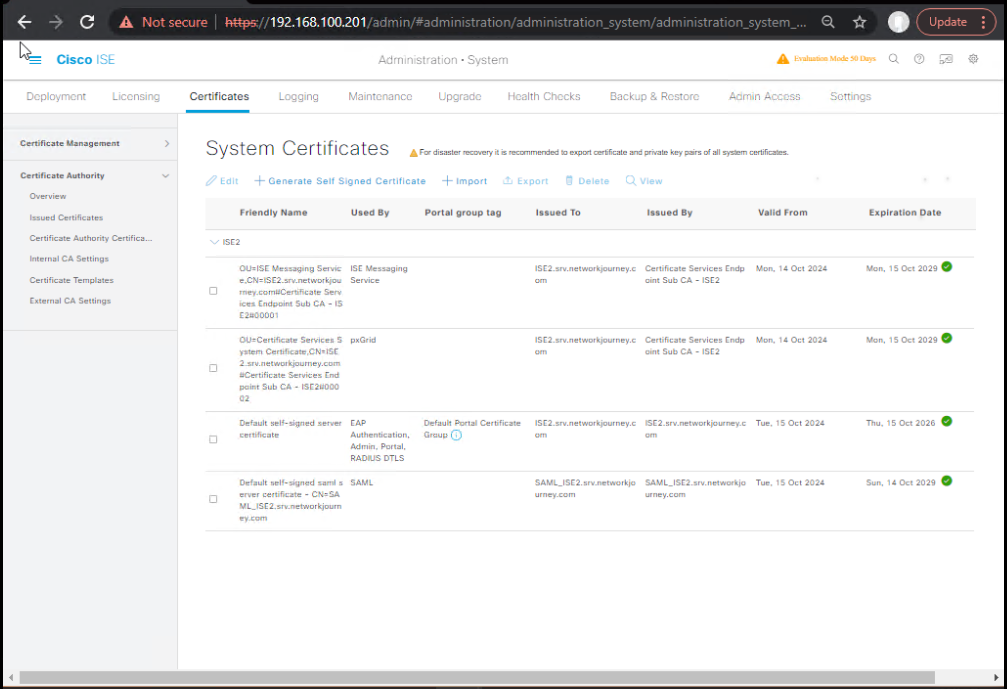
Task: Open External CA Settings in sidebar
Action: [x=70, y=301]
